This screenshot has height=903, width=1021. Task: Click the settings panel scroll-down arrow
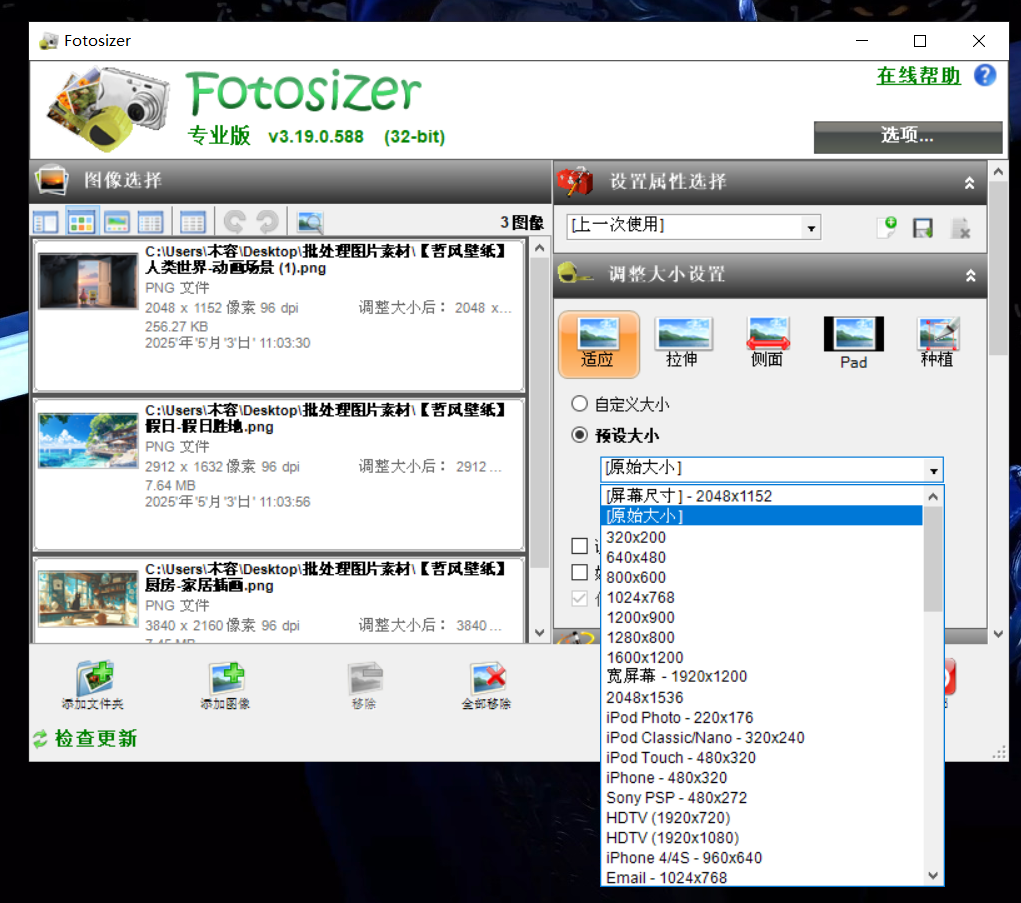tap(998, 633)
